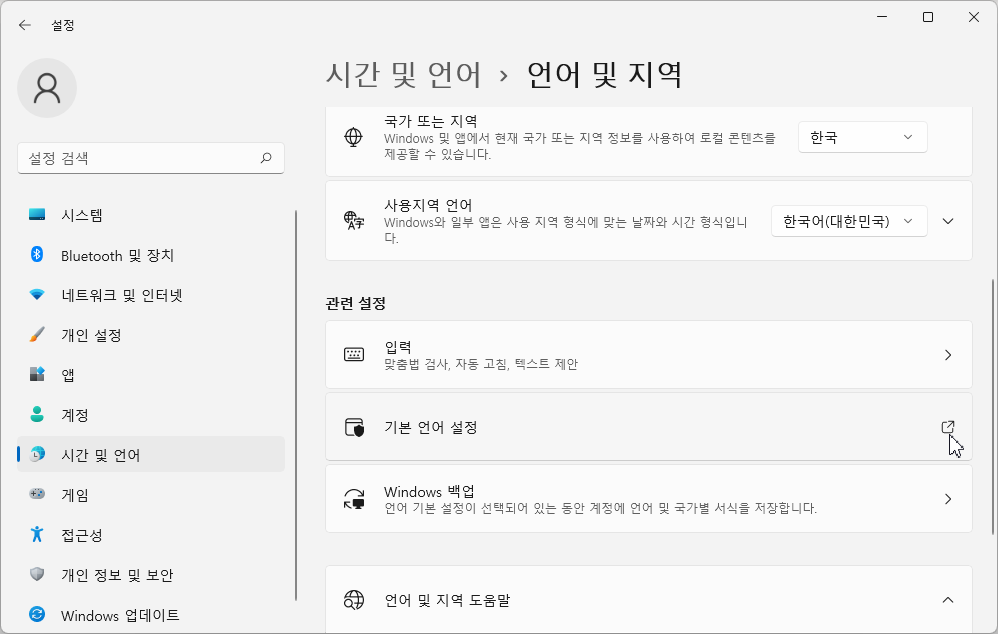Click the language icon beside 사용지역 언어

354,221
